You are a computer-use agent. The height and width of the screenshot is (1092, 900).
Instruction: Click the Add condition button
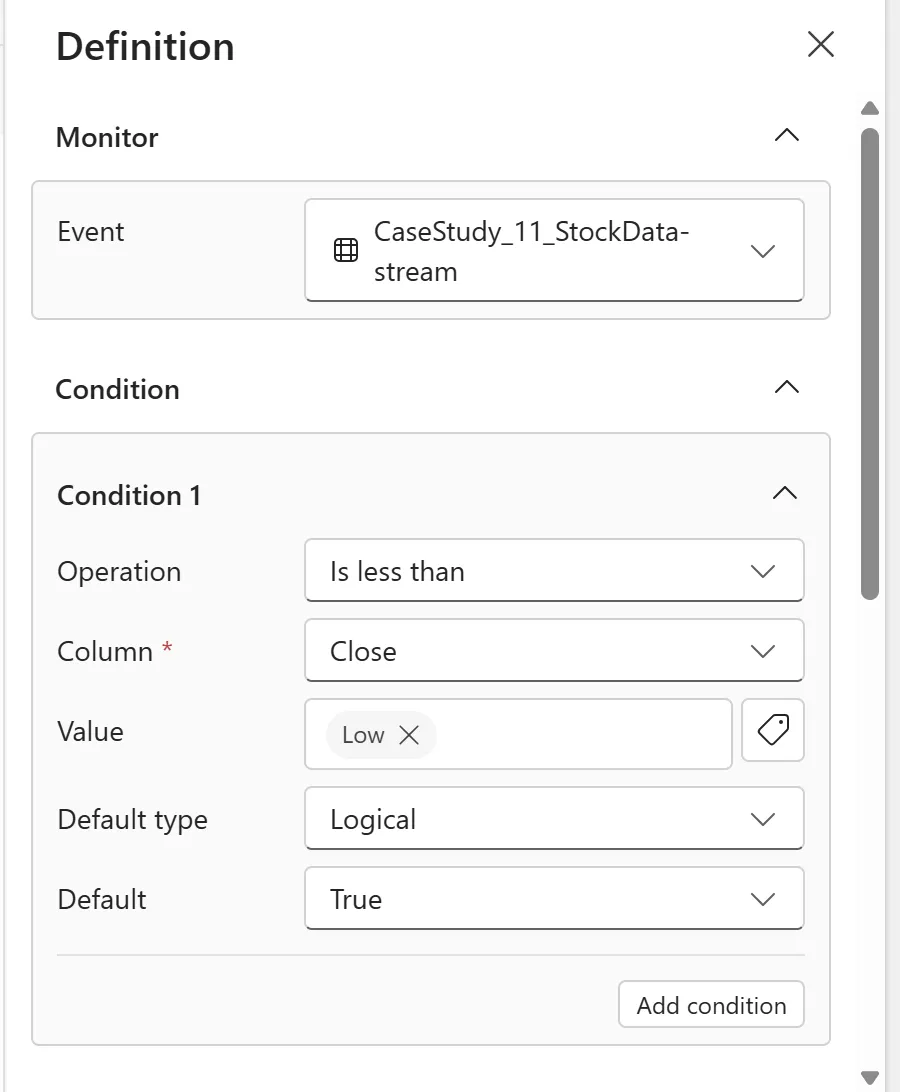tap(711, 1004)
